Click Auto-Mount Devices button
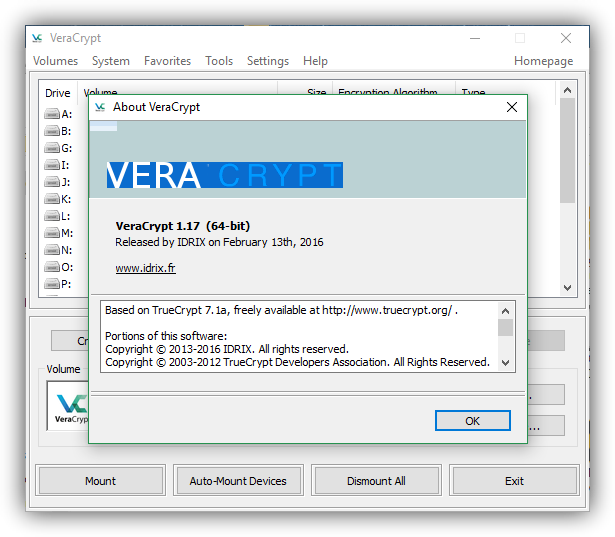 pos(238,481)
